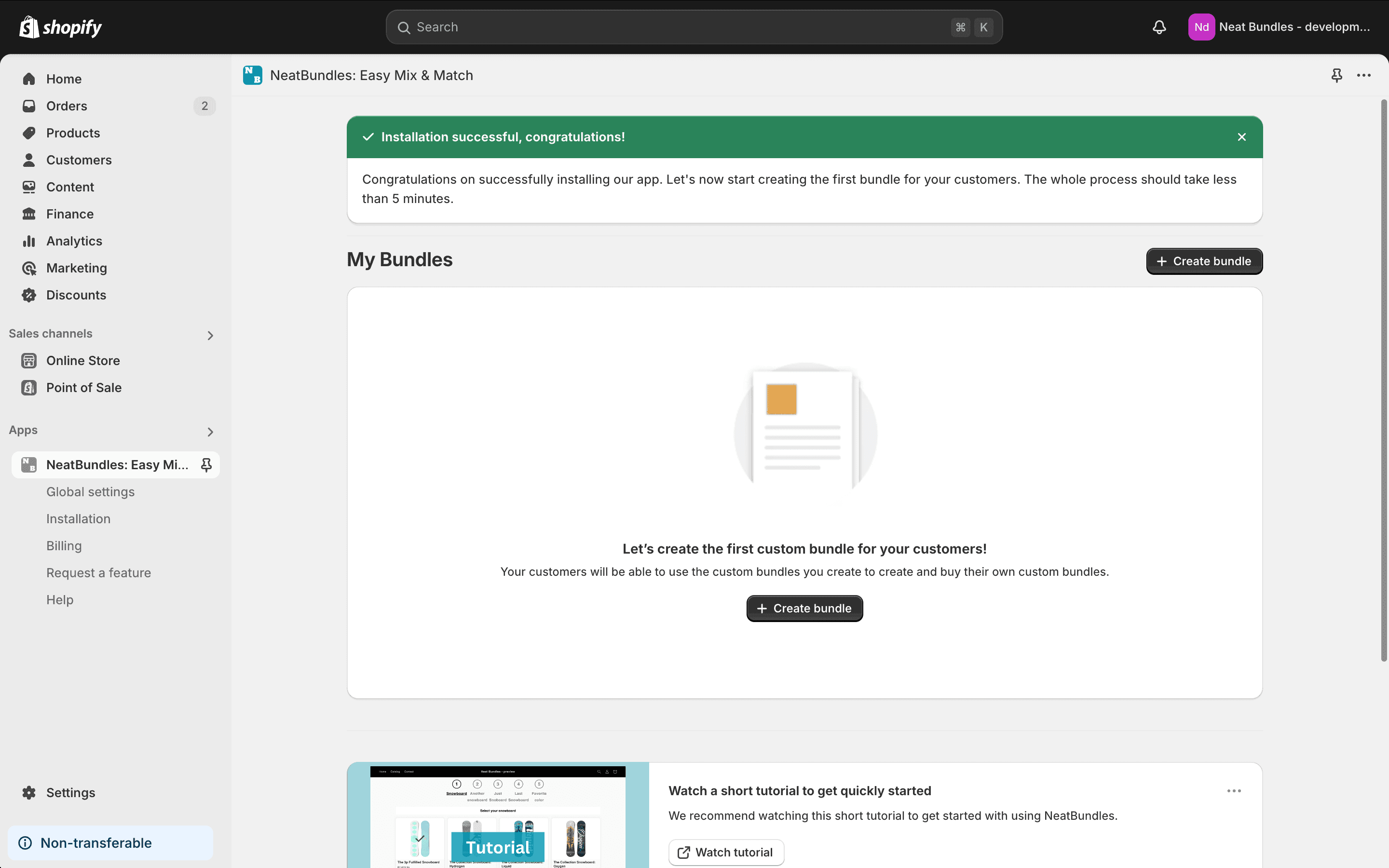This screenshot has width=1389, height=868.
Task: Open Global settings submenu item
Action: 90,491
